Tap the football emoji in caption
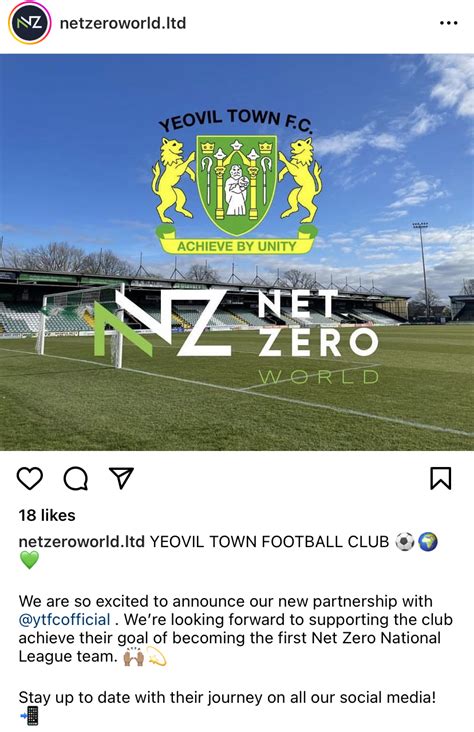The image size is (474, 732). point(404,542)
